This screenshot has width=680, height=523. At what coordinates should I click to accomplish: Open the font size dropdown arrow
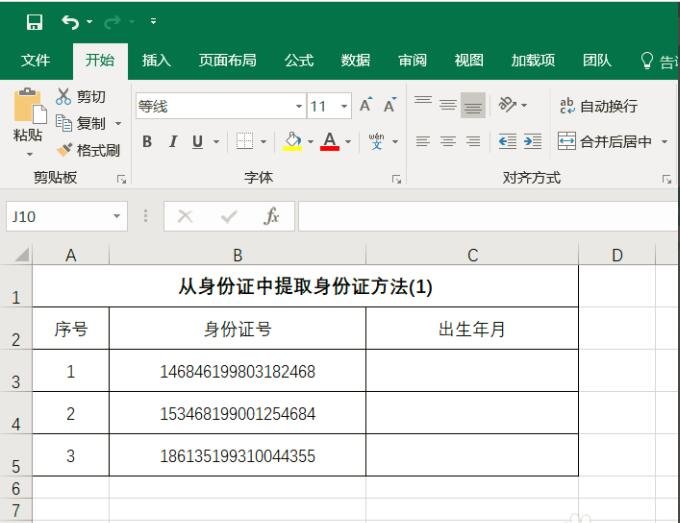pos(344,106)
